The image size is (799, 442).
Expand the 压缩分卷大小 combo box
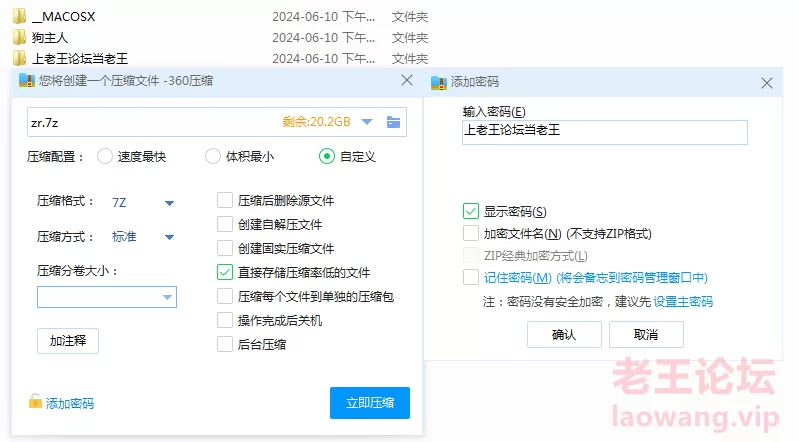click(x=167, y=297)
